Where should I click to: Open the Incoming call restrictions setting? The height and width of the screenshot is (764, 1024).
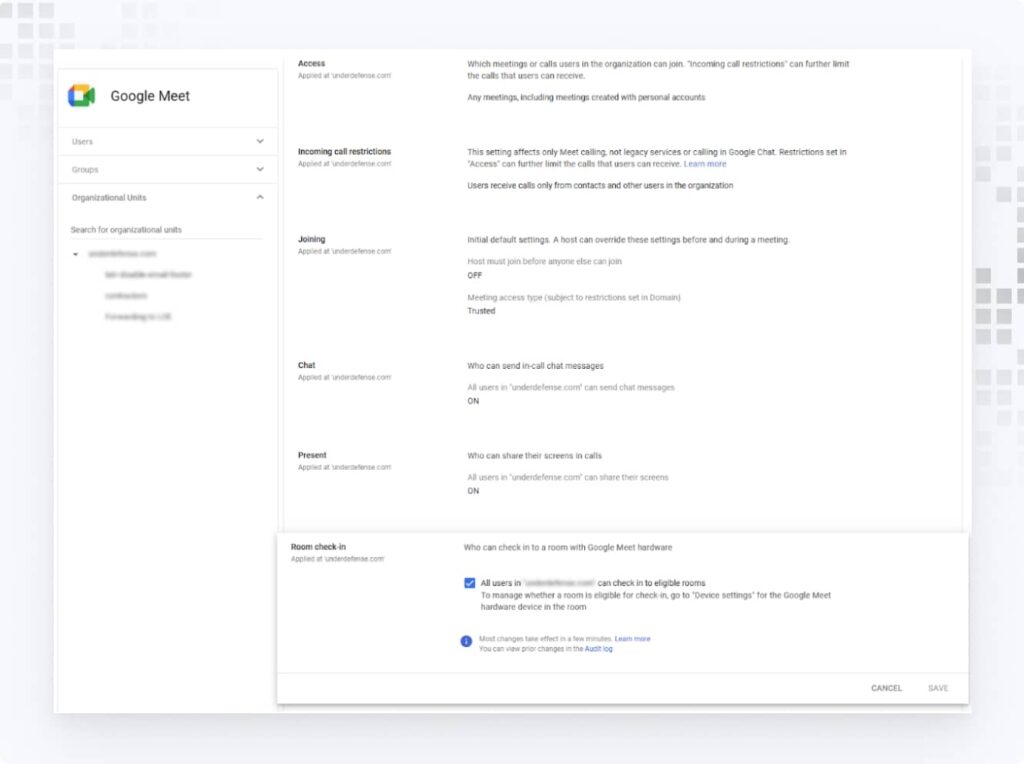(344, 151)
